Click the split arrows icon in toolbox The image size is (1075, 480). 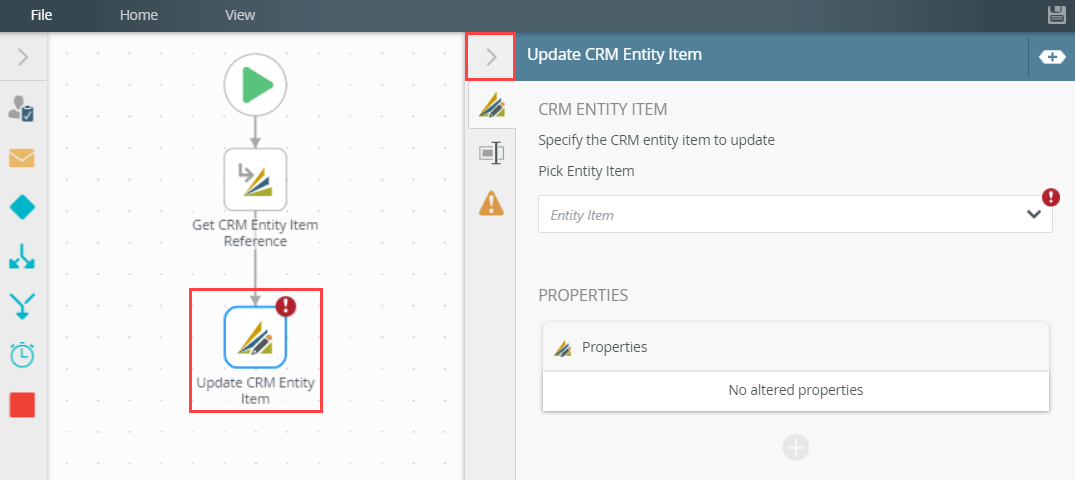22,257
